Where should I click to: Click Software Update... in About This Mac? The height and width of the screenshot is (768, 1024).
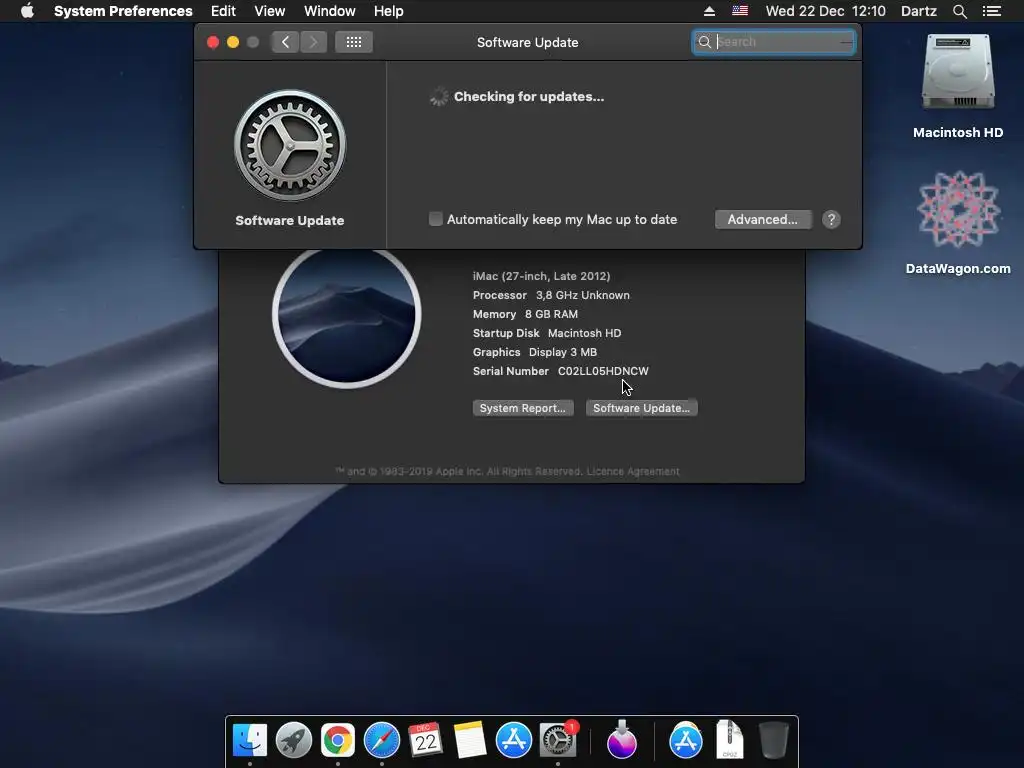(x=641, y=408)
